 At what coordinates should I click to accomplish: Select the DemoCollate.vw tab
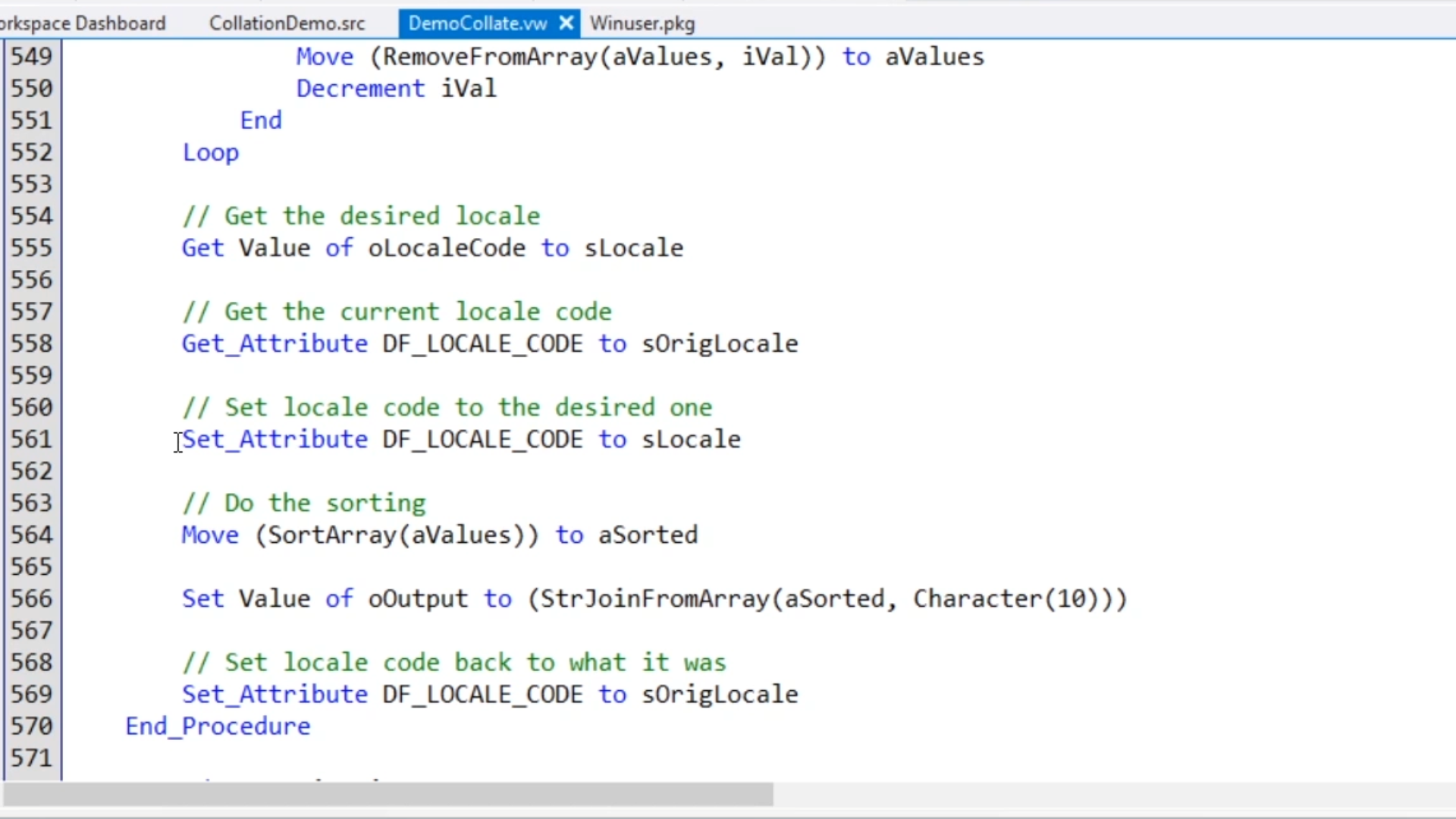[477, 24]
